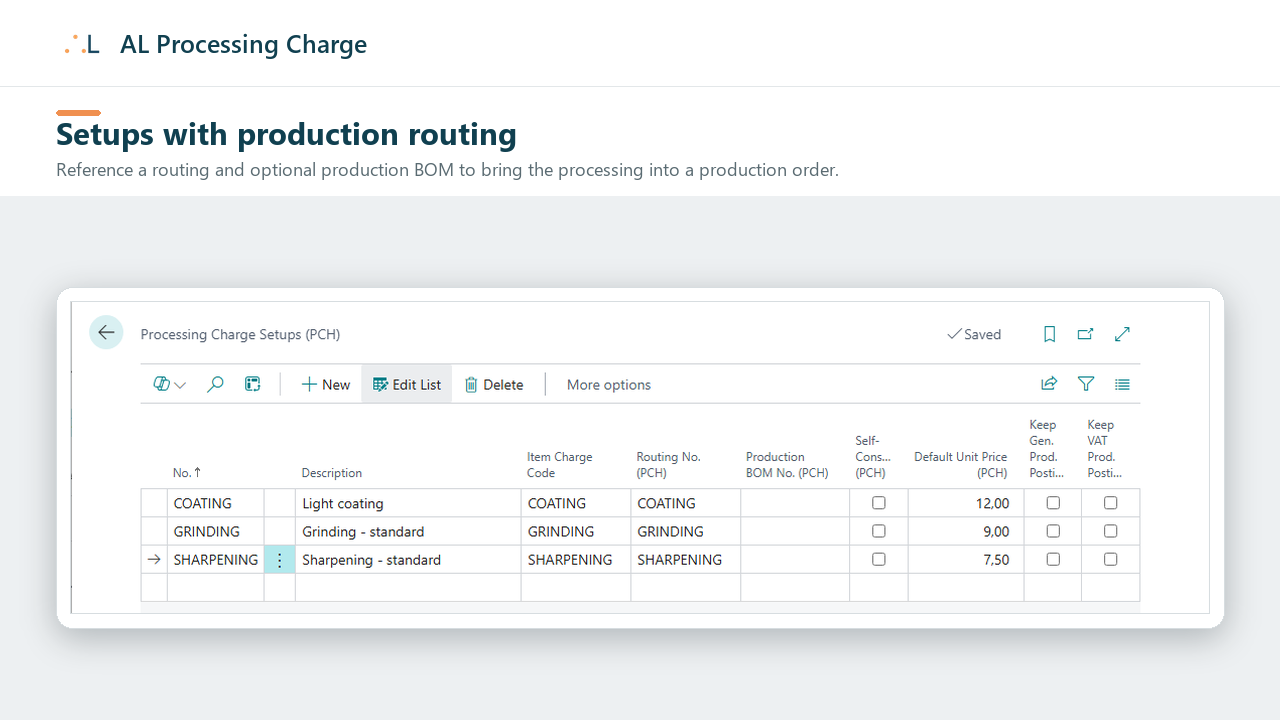Click the Routing No. (PCH) column header

[668, 465]
